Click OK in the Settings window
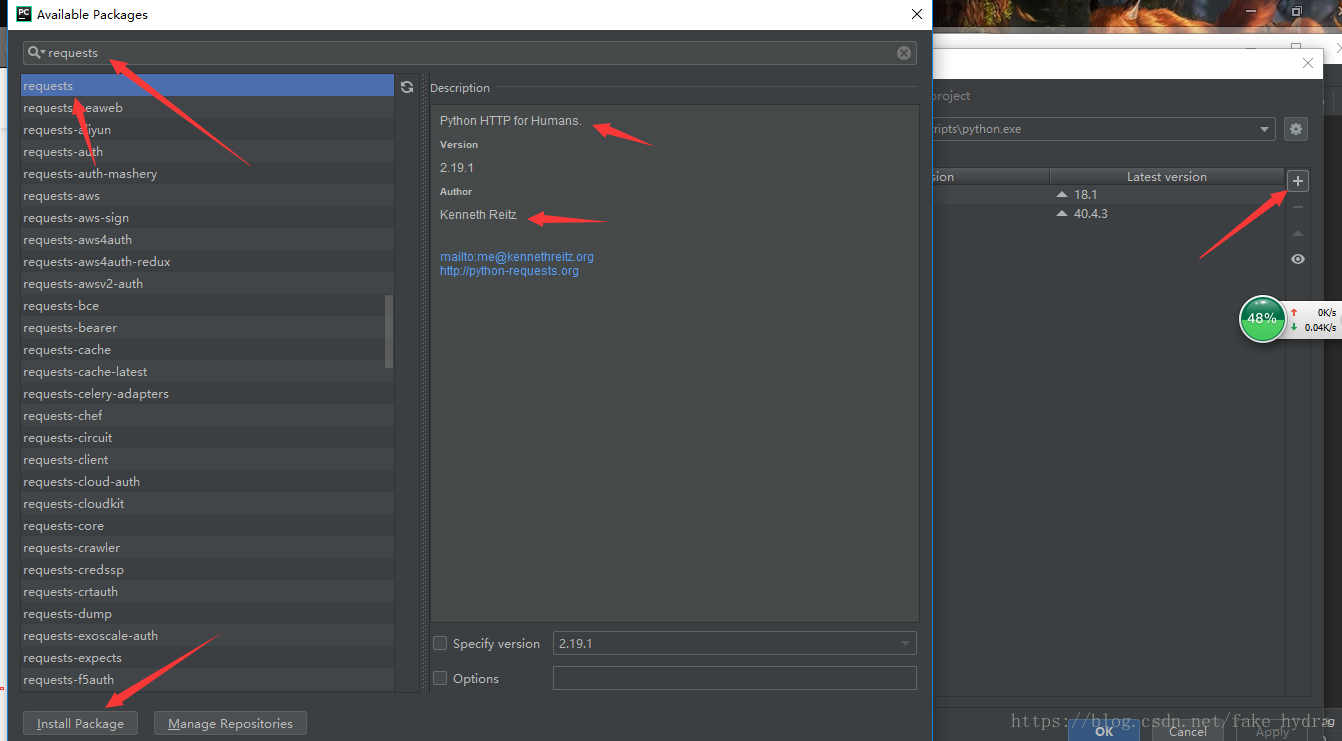This screenshot has width=1342, height=741. (x=1104, y=731)
